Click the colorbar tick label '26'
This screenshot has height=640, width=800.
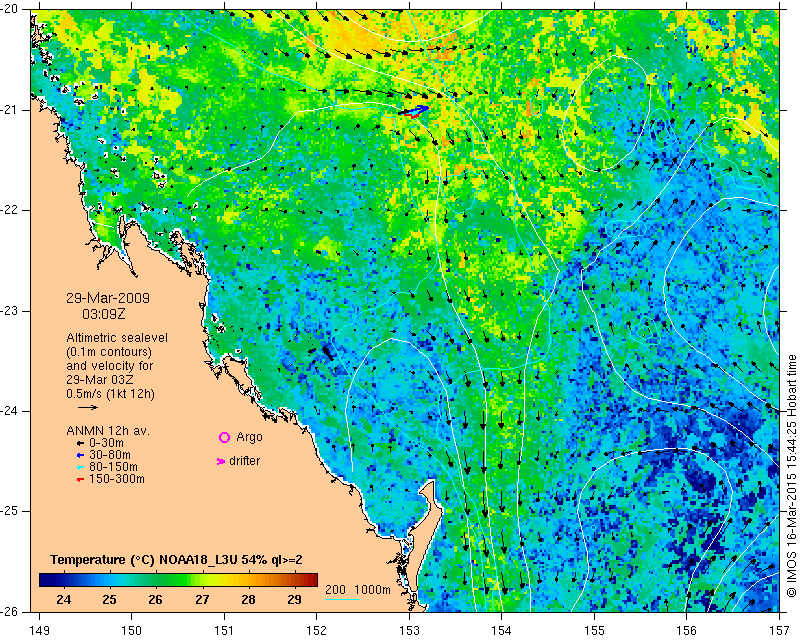155,599
